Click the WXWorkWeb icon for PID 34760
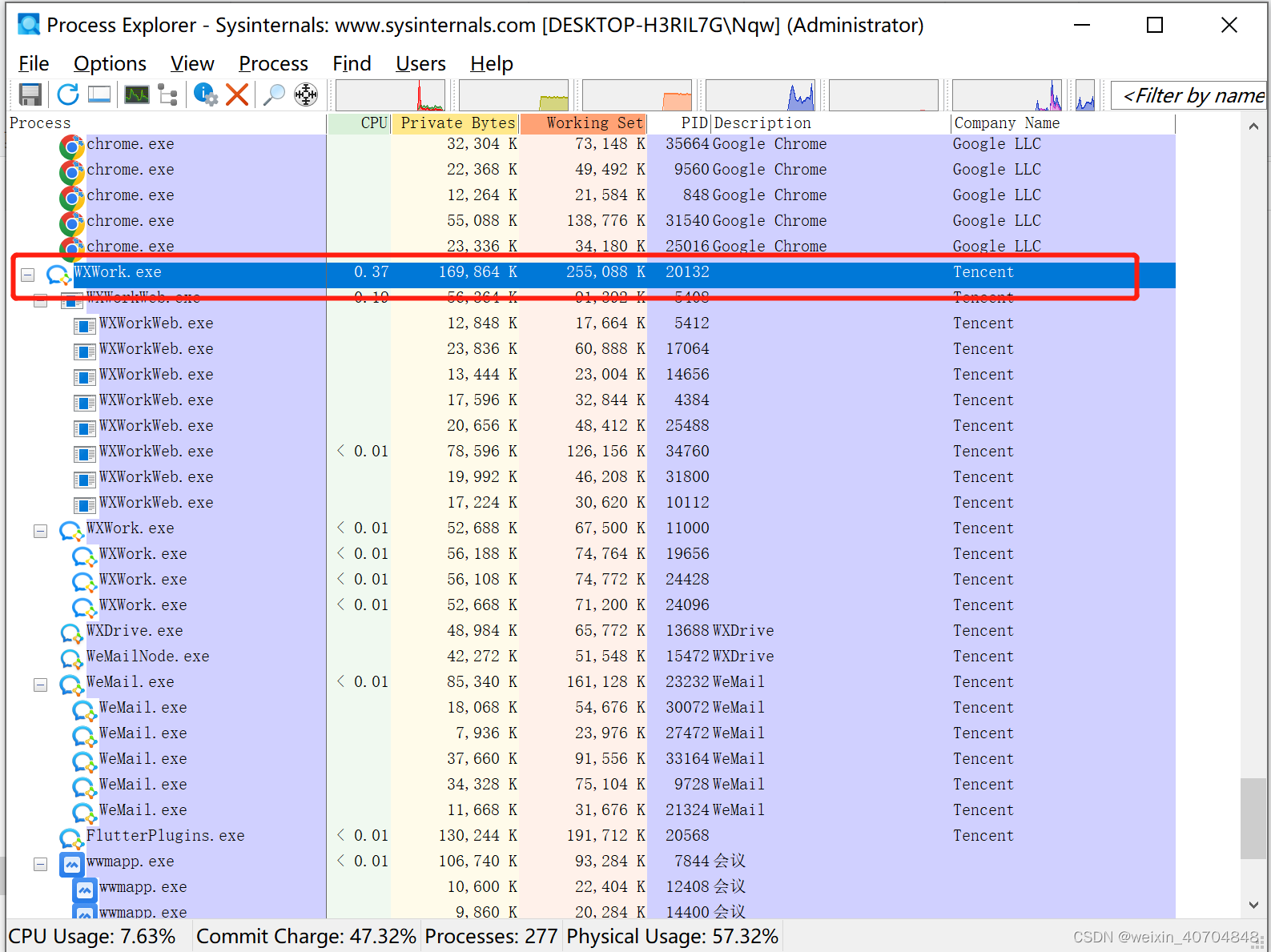The width and height of the screenshot is (1271, 952). tap(85, 453)
